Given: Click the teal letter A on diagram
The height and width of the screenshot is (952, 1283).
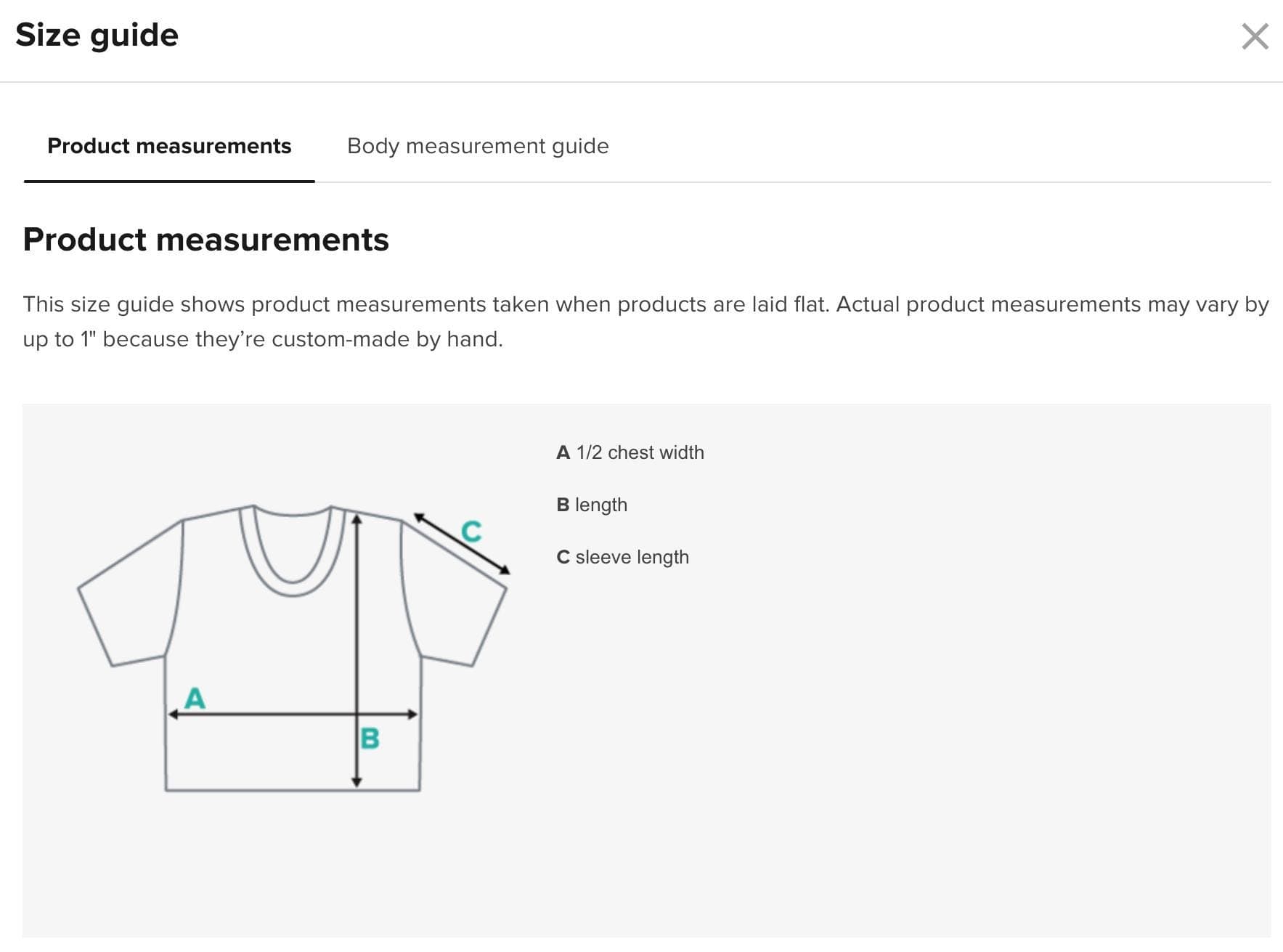Looking at the screenshot, I should click(x=195, y=698).
